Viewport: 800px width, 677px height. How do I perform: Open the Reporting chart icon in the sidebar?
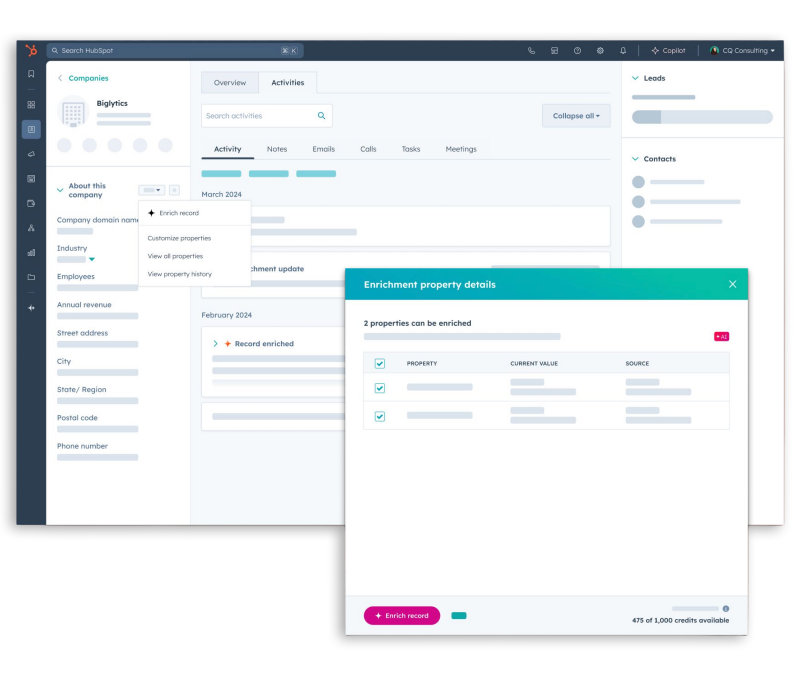pyautogui.click(x=31, y=252)
